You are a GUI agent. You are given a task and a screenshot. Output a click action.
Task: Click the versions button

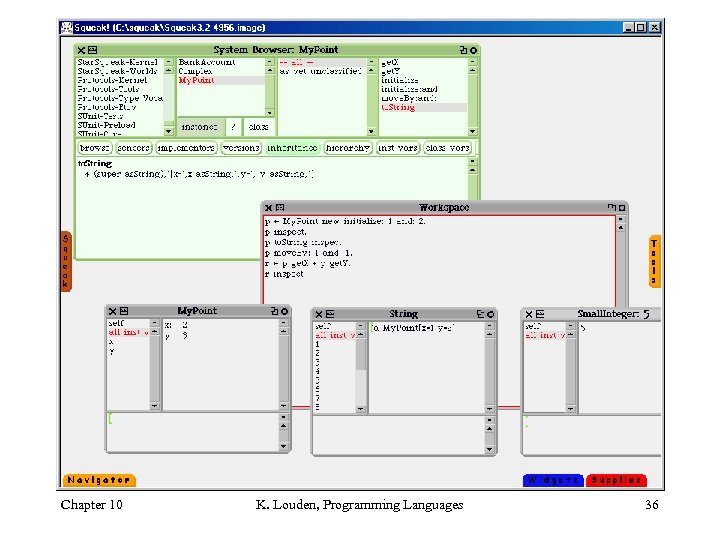[x=241, y=148]
